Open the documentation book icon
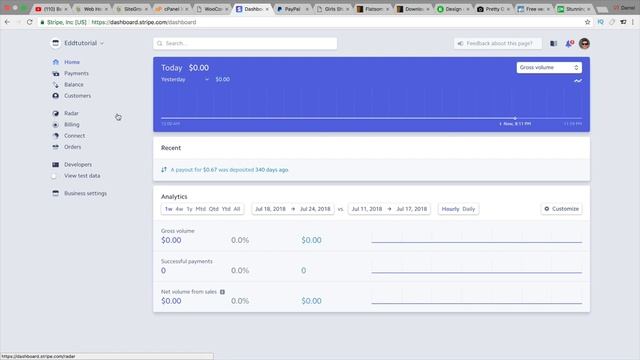This screenshot has width=640, height=360. 553,43
